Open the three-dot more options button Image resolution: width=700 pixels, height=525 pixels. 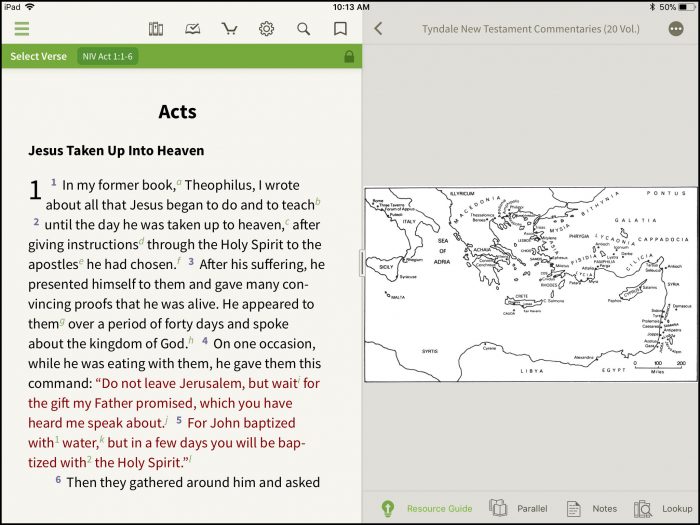[x=676, y=29]
